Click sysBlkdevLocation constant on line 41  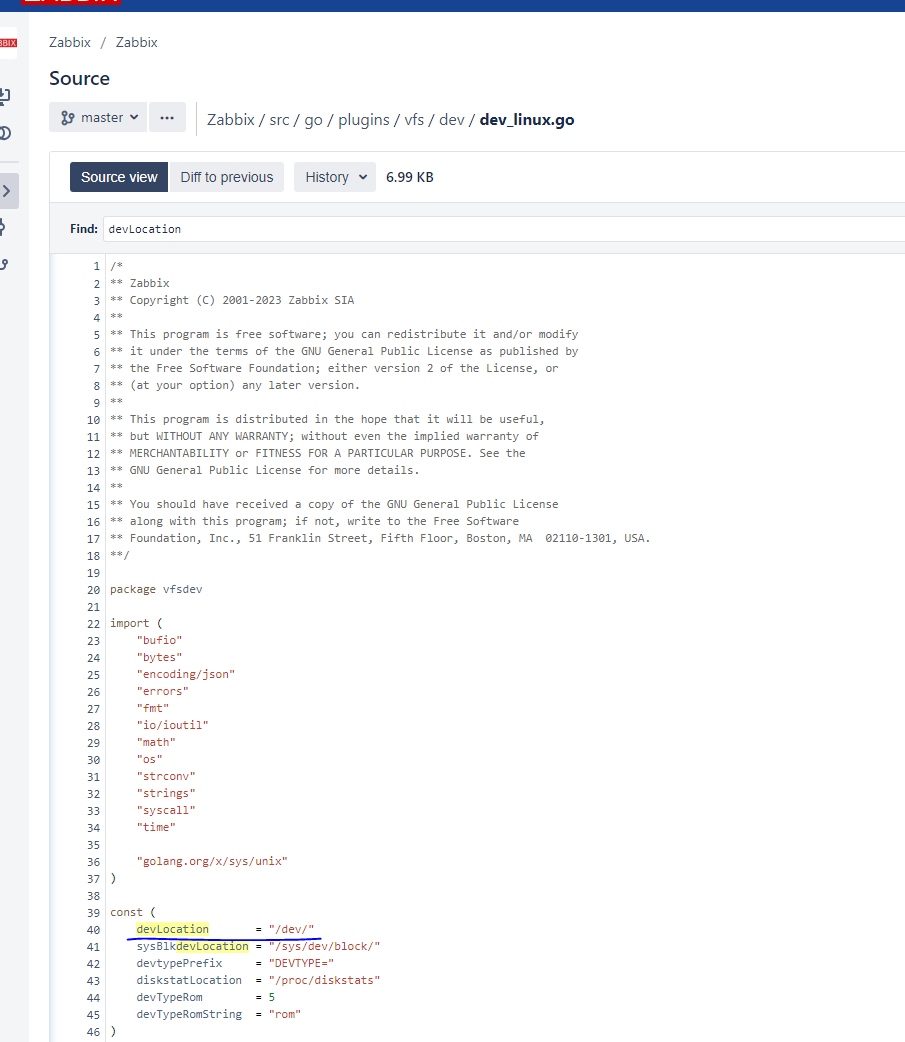tap(193, 946)
